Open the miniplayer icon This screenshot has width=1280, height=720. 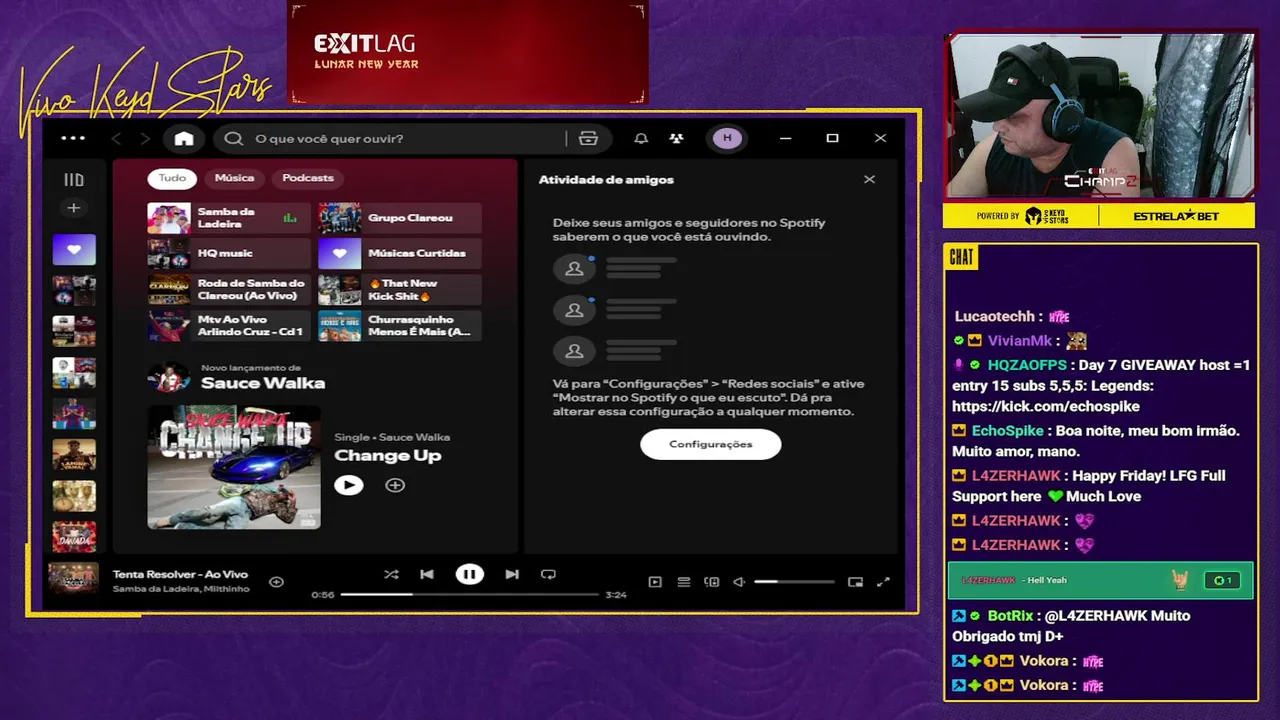pos(855,581)
